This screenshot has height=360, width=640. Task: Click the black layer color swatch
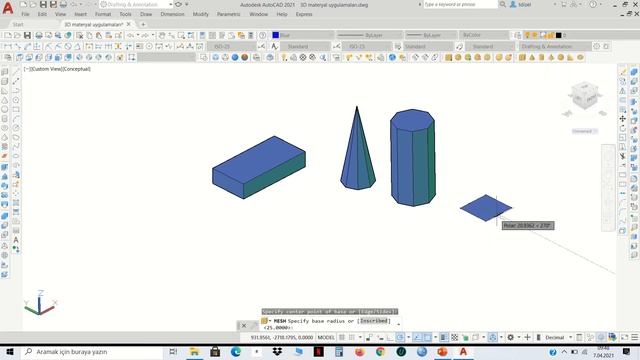(x=558, y=36)
